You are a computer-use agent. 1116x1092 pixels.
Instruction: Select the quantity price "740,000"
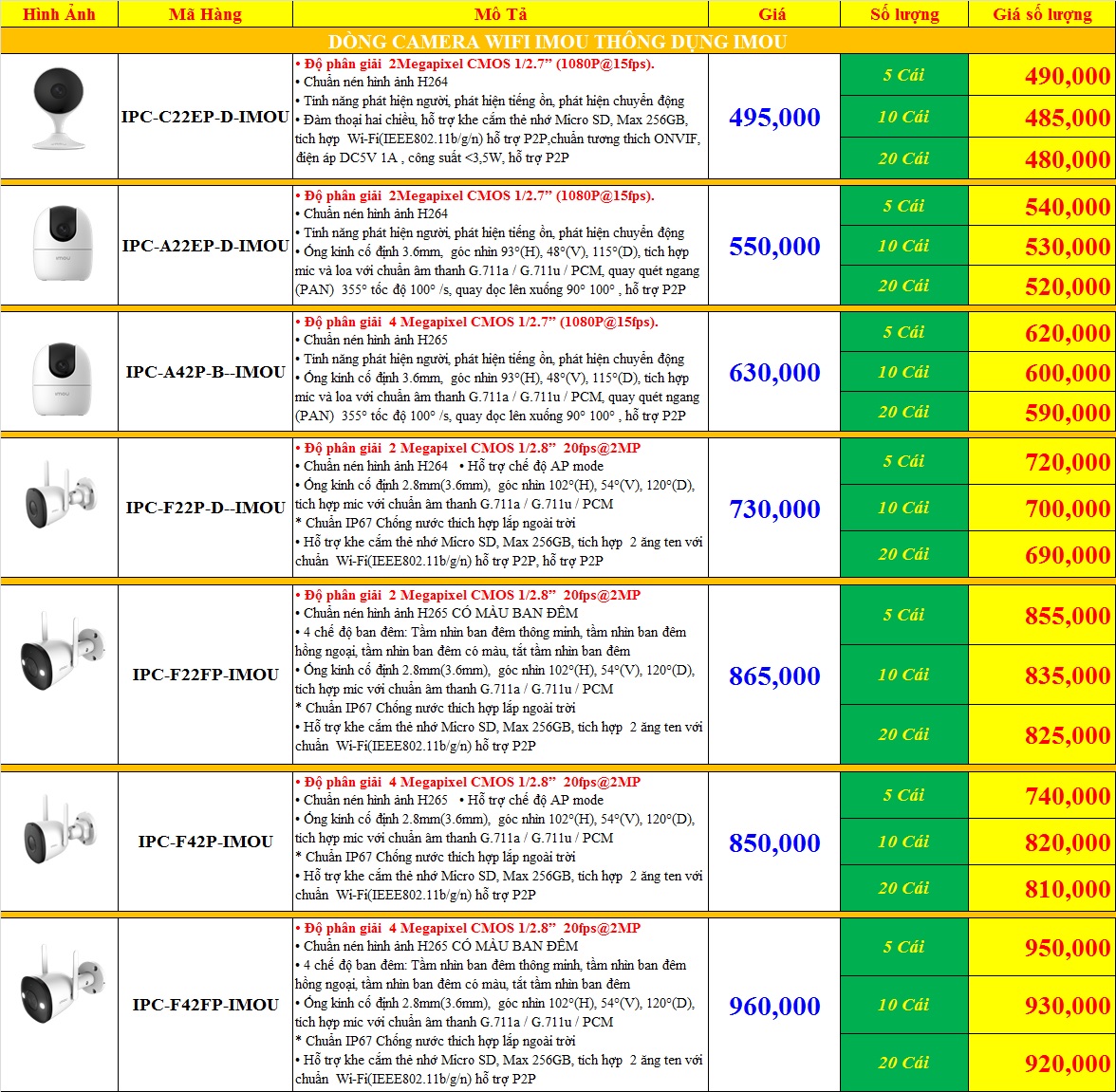pos(1068,796)
